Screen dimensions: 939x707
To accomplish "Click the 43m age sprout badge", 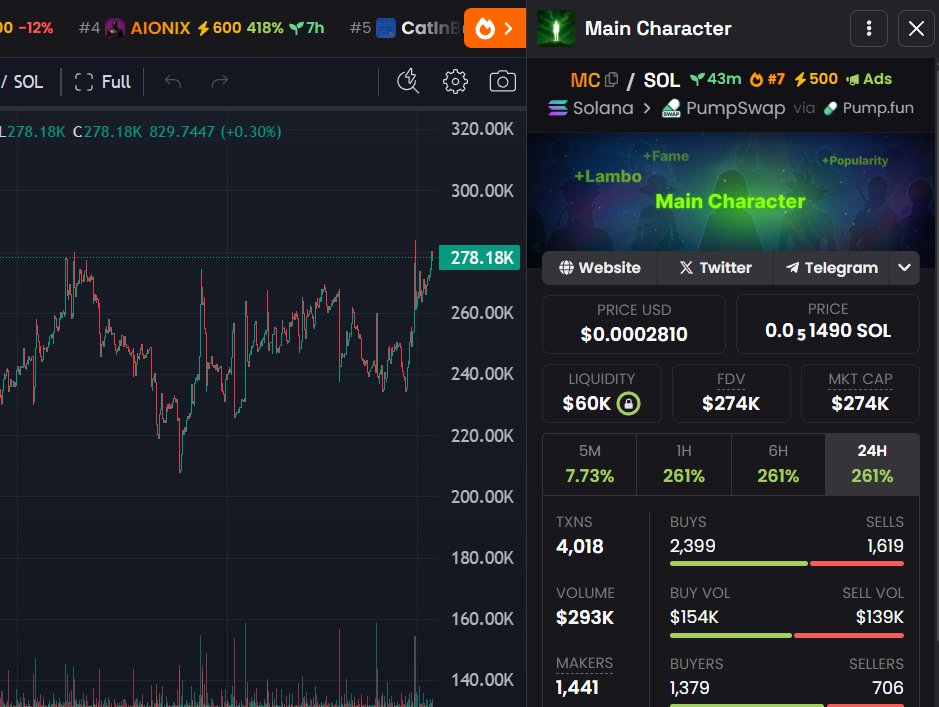I will click(x=716, y=79).
